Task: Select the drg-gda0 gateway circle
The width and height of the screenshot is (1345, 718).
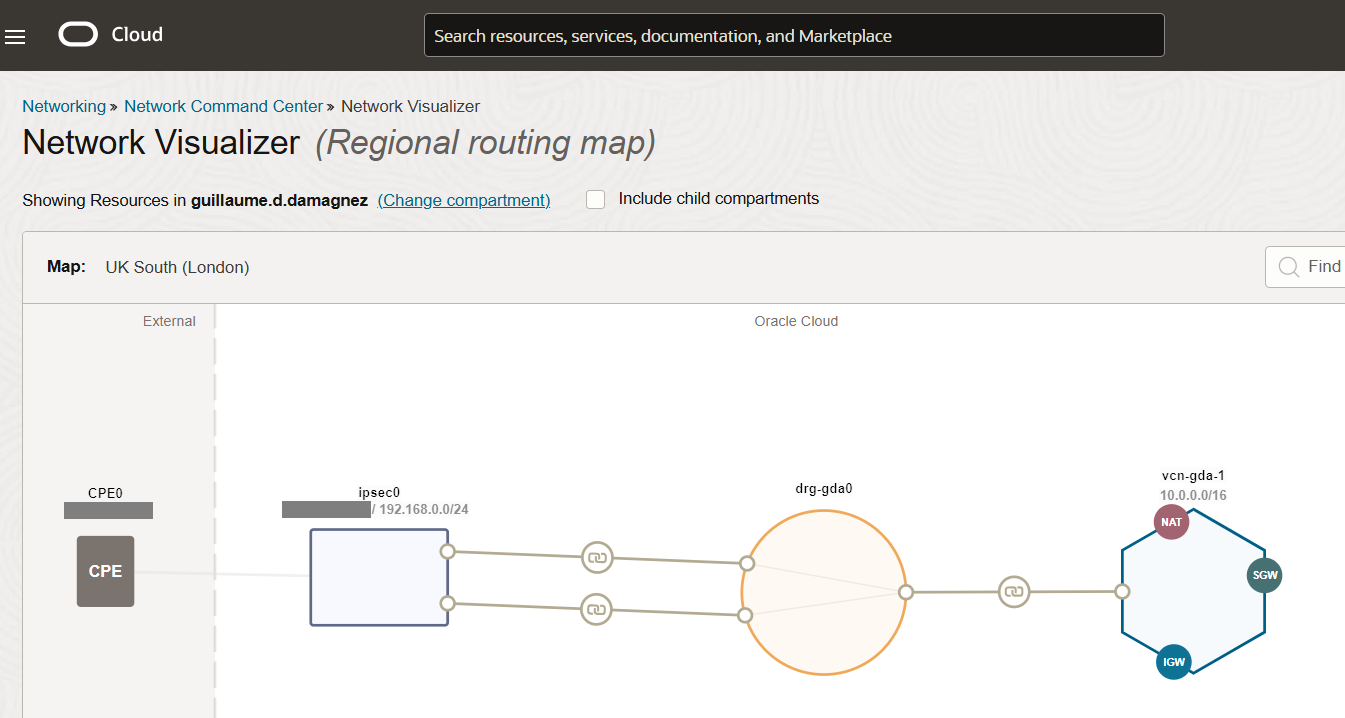Action: coord(823,593)
